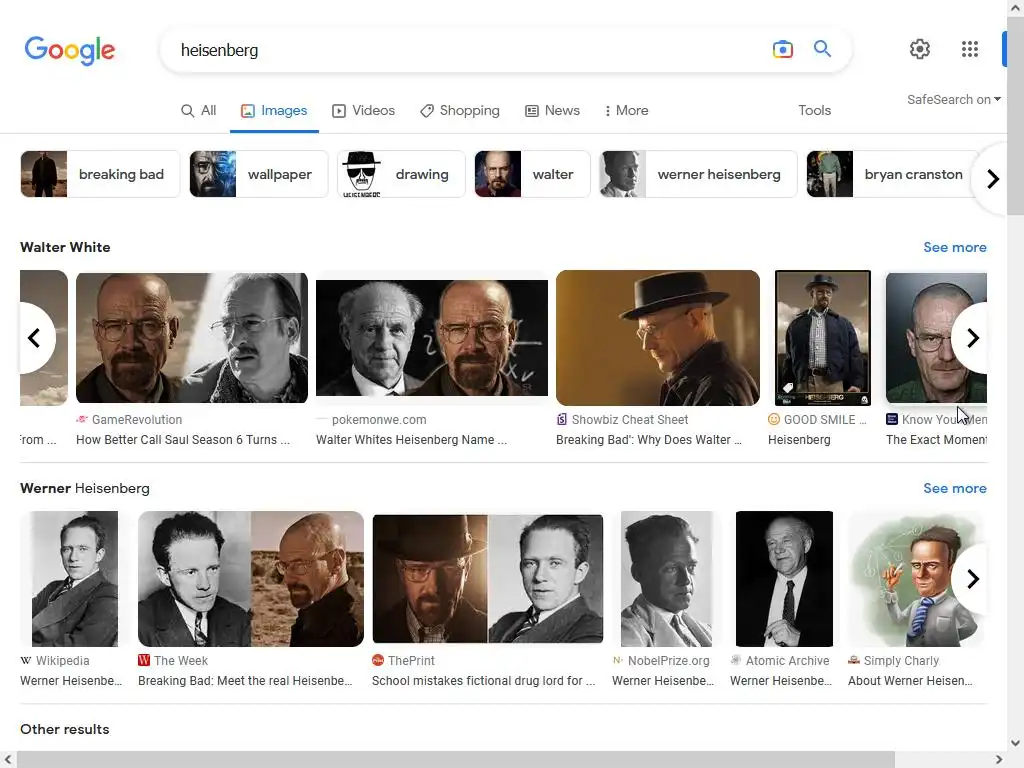
Task: Switch to the Videos tab
Action: pos(364,110)
